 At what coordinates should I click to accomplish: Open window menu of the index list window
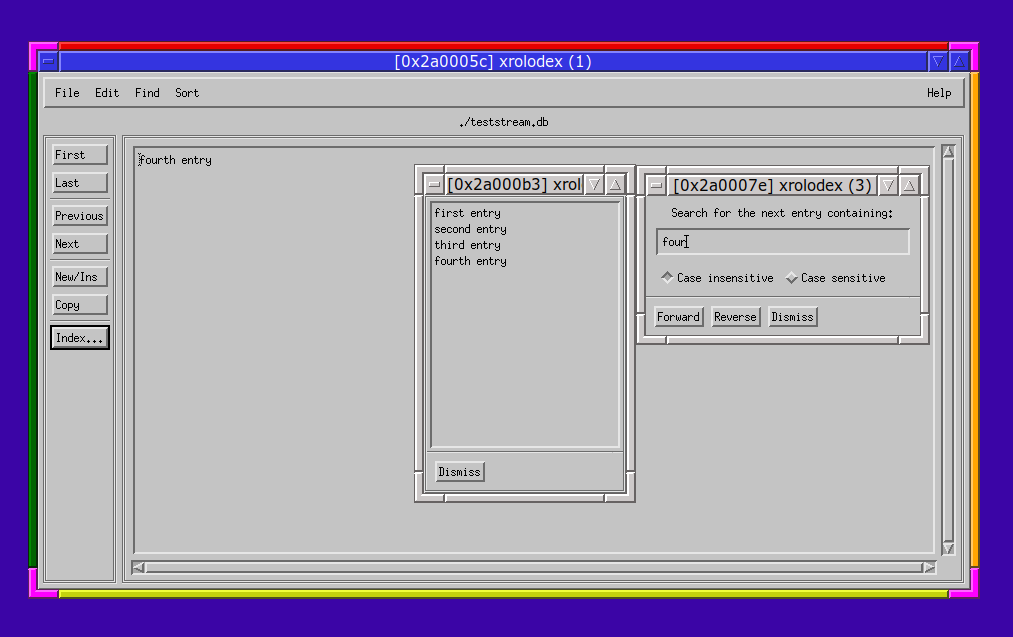point(434,185)
